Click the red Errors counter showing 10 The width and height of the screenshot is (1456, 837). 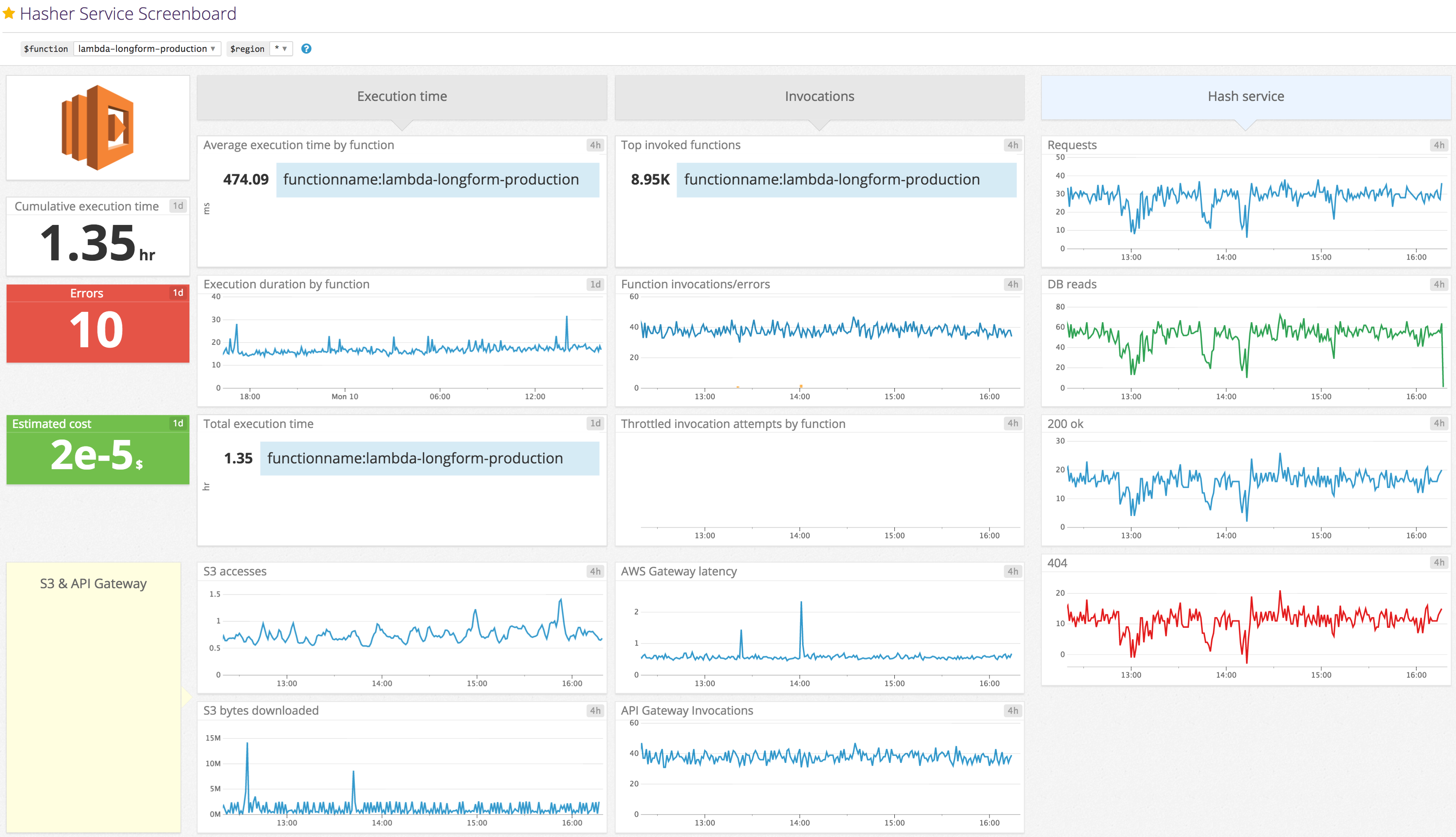click(x=97, y=330)
